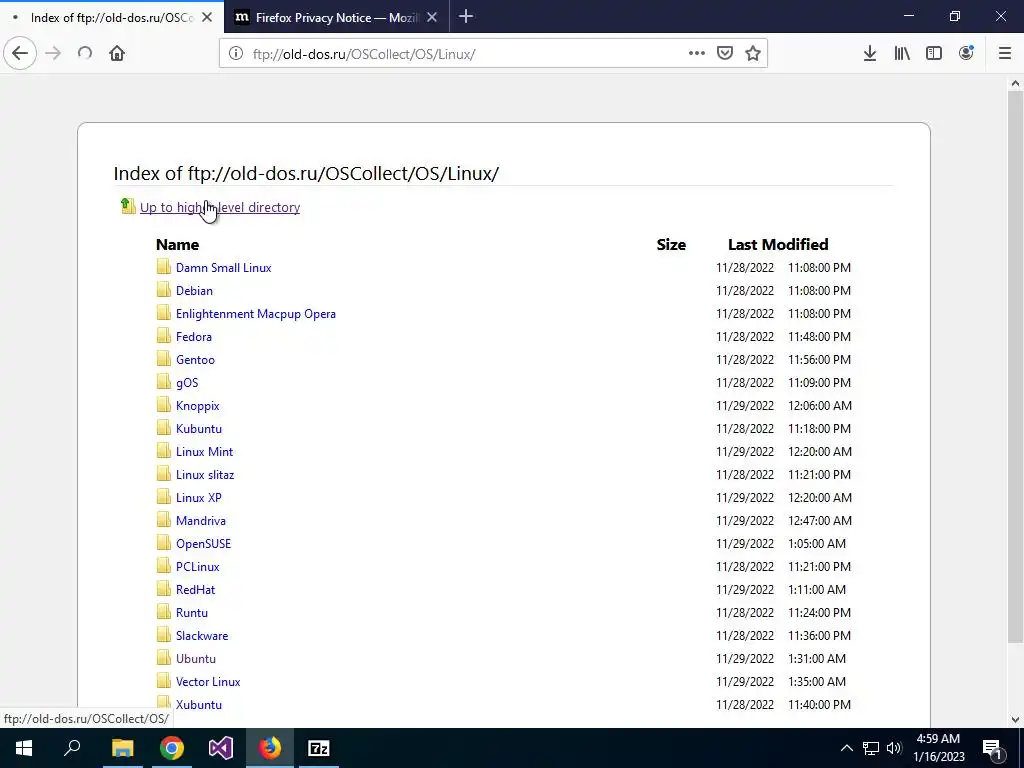The height and width of the screenshot is (768, 1024).
Task: Open the Linux XP folder
Action: click(x=199, y=497)
